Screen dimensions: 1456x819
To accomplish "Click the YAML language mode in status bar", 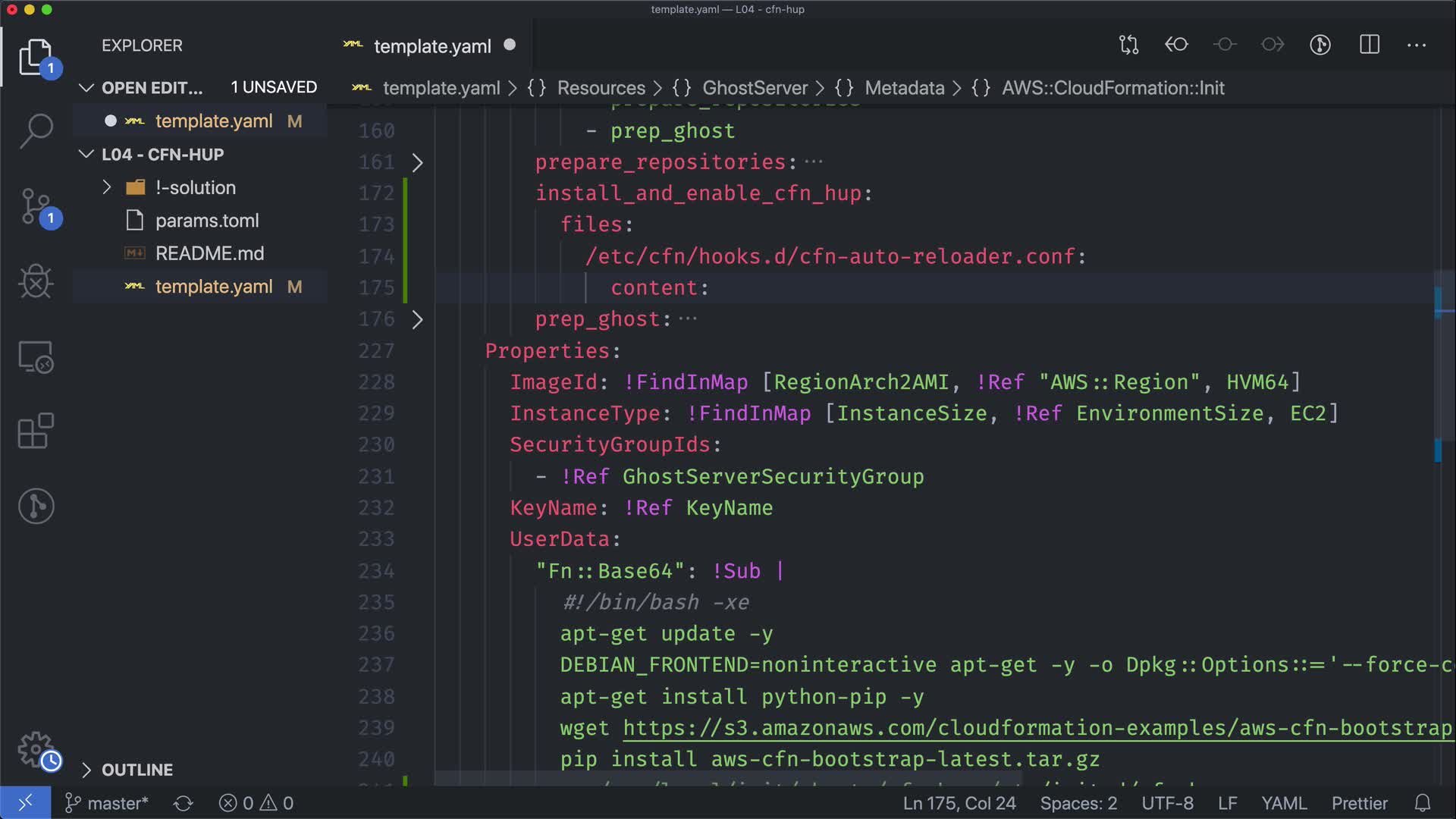I will pyautogui.click(x=1283, y=803).
